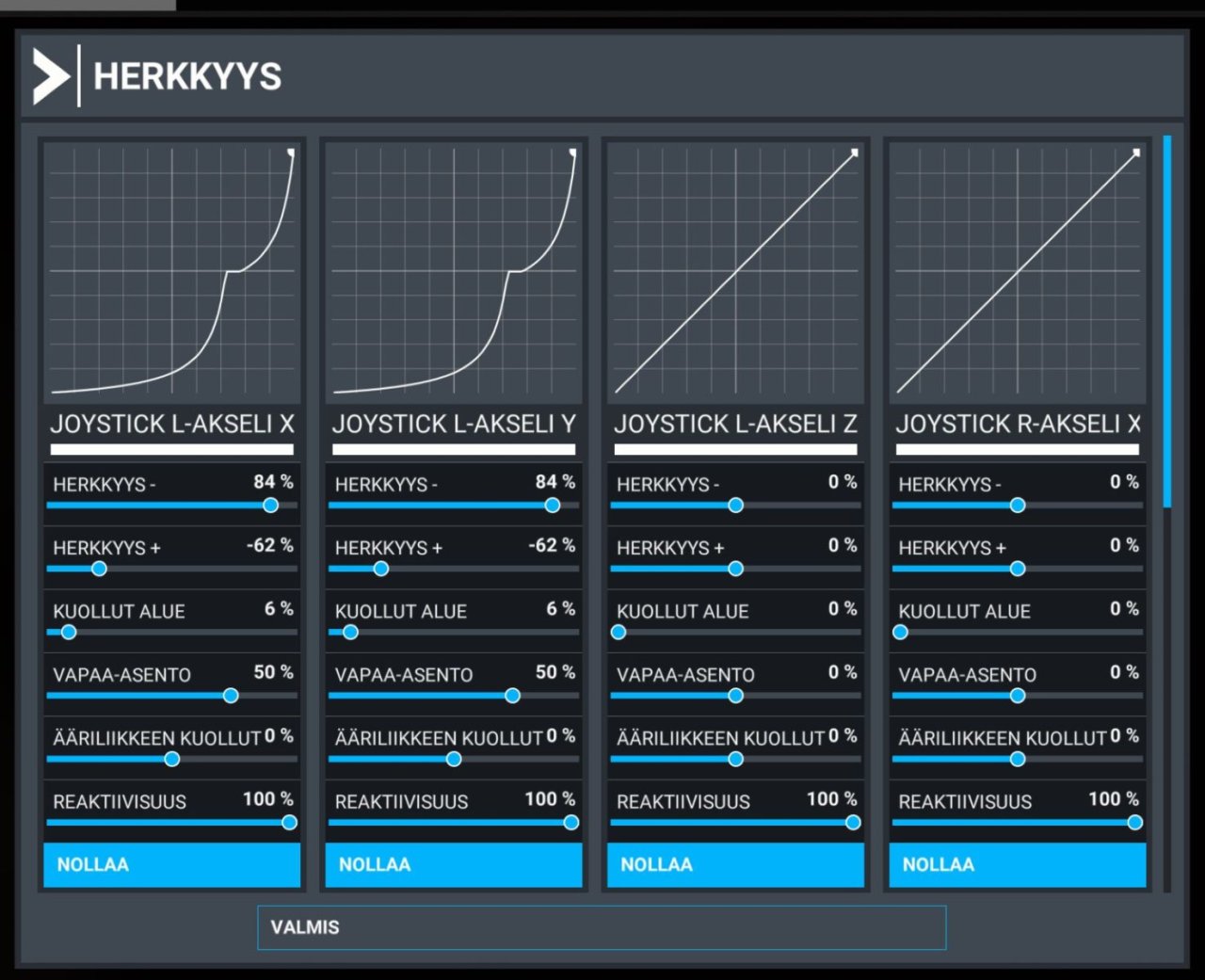
Task: Click Reaktiivisuus slider handle for L-akseli Y
Action: 571,823
